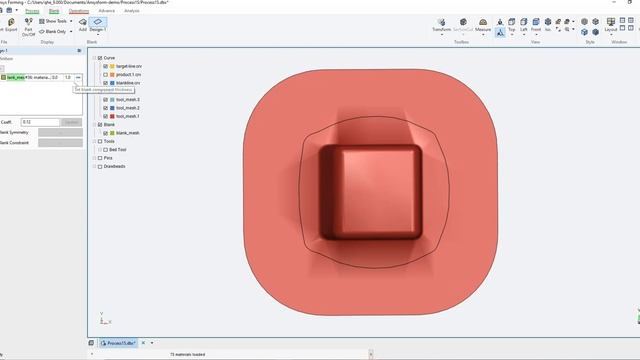640x360 pixels.
Task: Open the Process ribbon tab
Action: [x=32, y=11]
